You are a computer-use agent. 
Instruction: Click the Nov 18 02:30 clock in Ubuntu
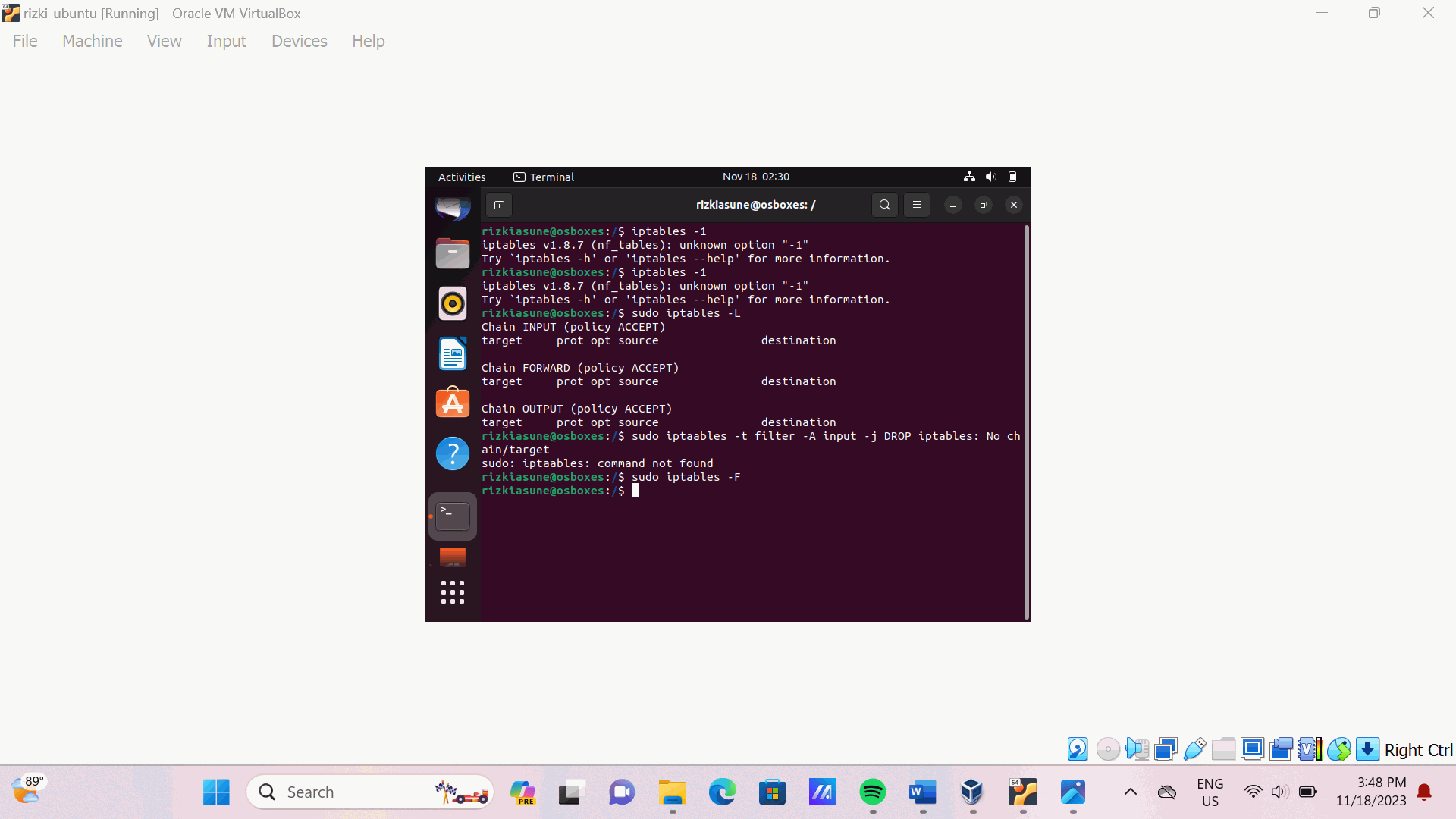pyautogui.click(x=756, y=177)
